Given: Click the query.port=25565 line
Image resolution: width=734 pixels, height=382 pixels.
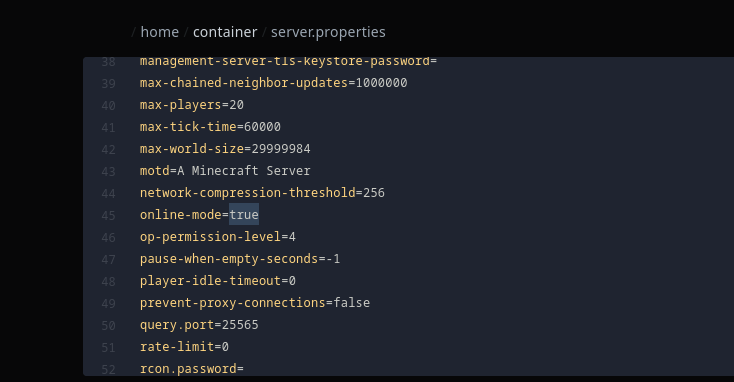Looking at the screenshot, I should (199, 325).
